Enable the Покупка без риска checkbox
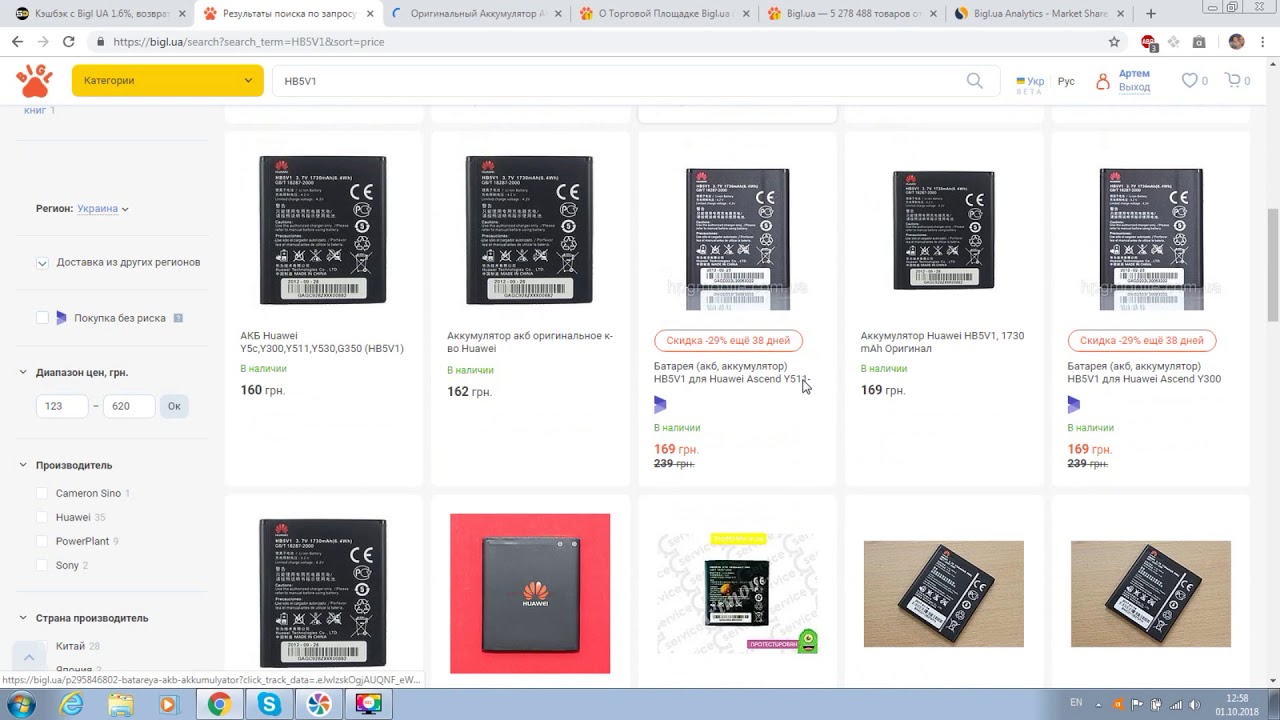Screen dimensions: 1280x720 [x=42, y=318]
